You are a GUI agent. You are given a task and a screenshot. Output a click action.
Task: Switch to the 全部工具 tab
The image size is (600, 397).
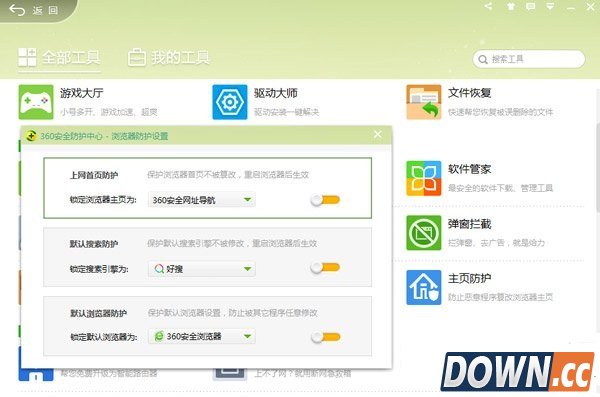[x=59, y=58]
